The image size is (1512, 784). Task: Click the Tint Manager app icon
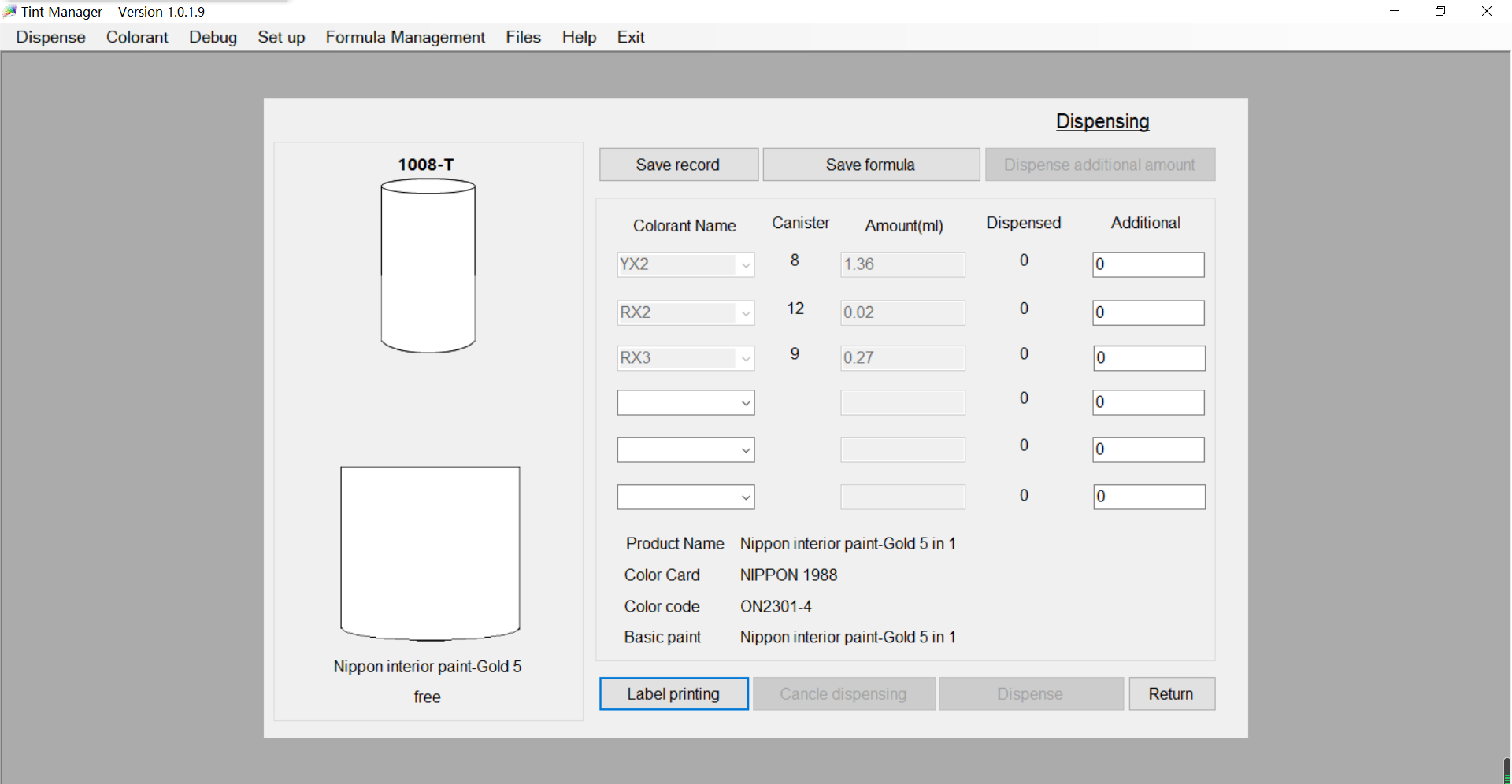(9, 11)
